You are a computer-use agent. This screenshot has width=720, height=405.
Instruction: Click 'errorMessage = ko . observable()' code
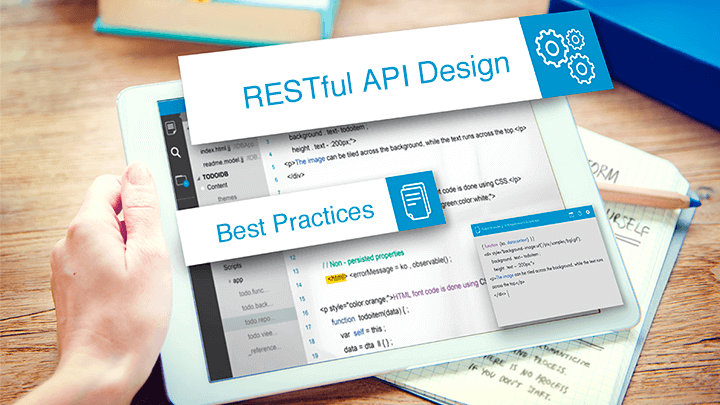click(x=401, y=268)
